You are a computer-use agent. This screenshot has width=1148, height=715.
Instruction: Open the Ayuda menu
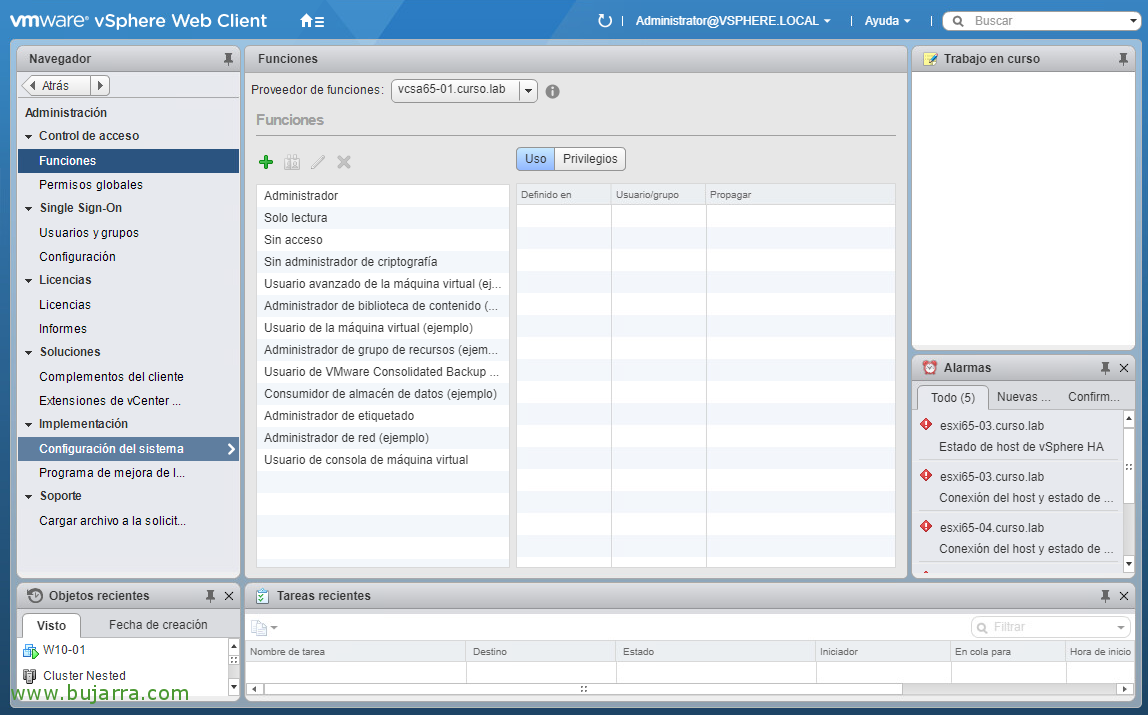tap(887, 21)
